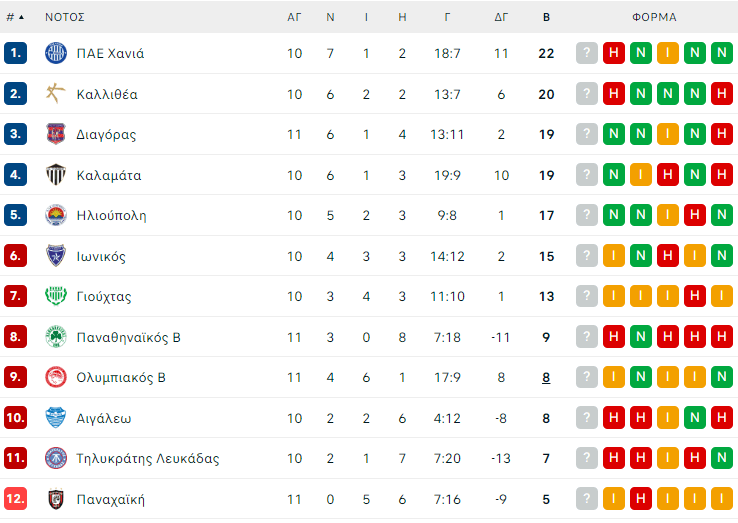This screenshot has height=523, width=738.
Task: Click the Καλλιθέα team logo
Action: 56,94
